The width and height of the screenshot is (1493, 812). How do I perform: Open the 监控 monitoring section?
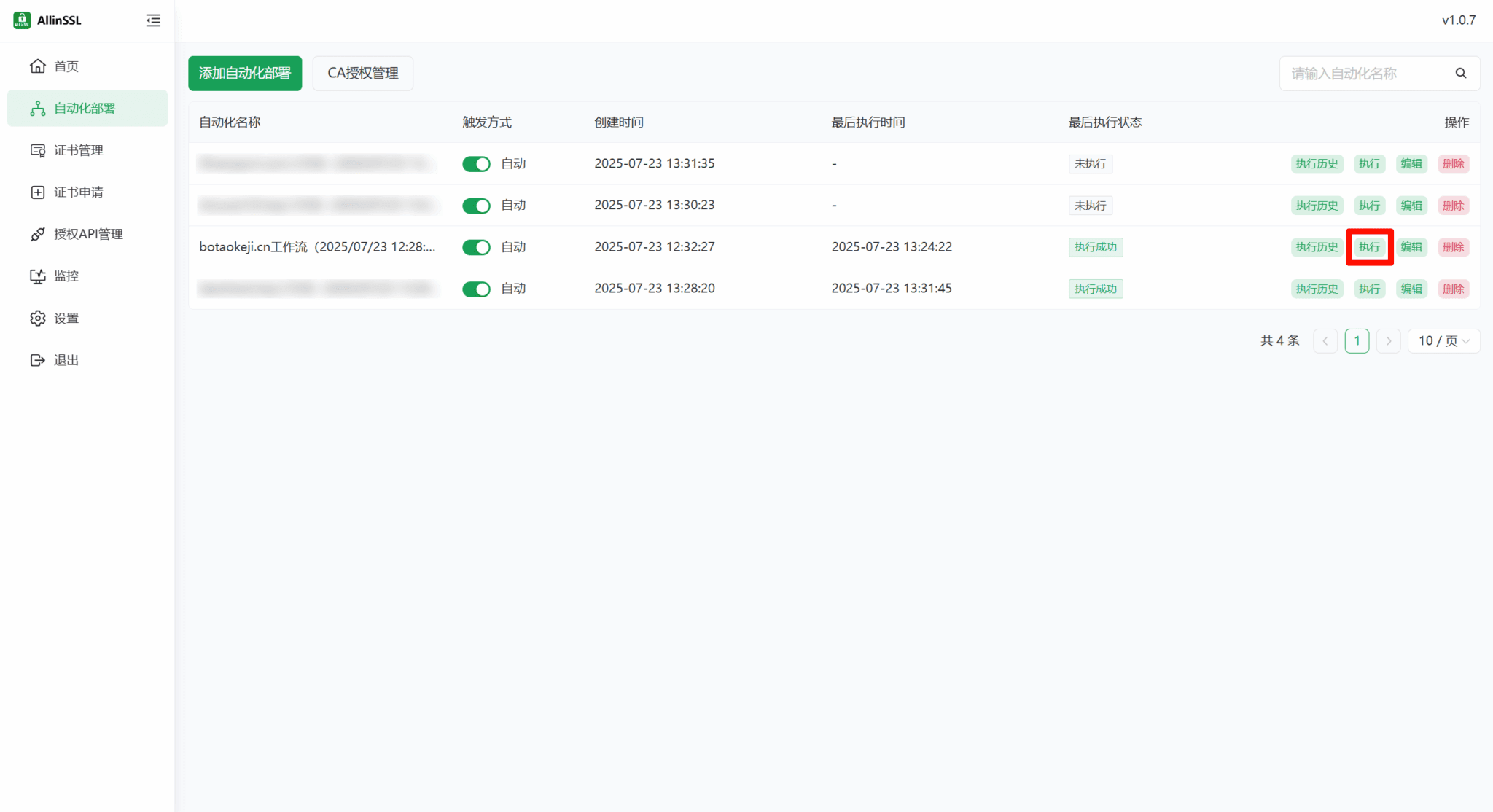point(66,276)
